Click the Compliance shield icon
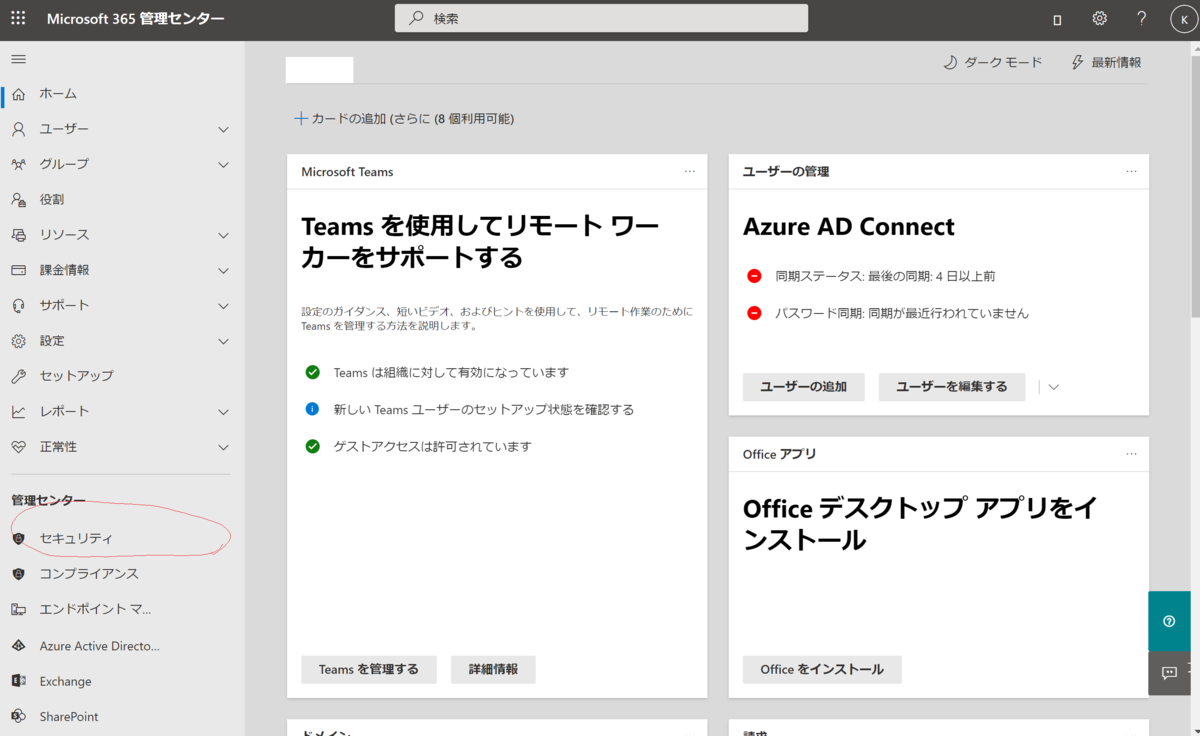 click(18, 574)
